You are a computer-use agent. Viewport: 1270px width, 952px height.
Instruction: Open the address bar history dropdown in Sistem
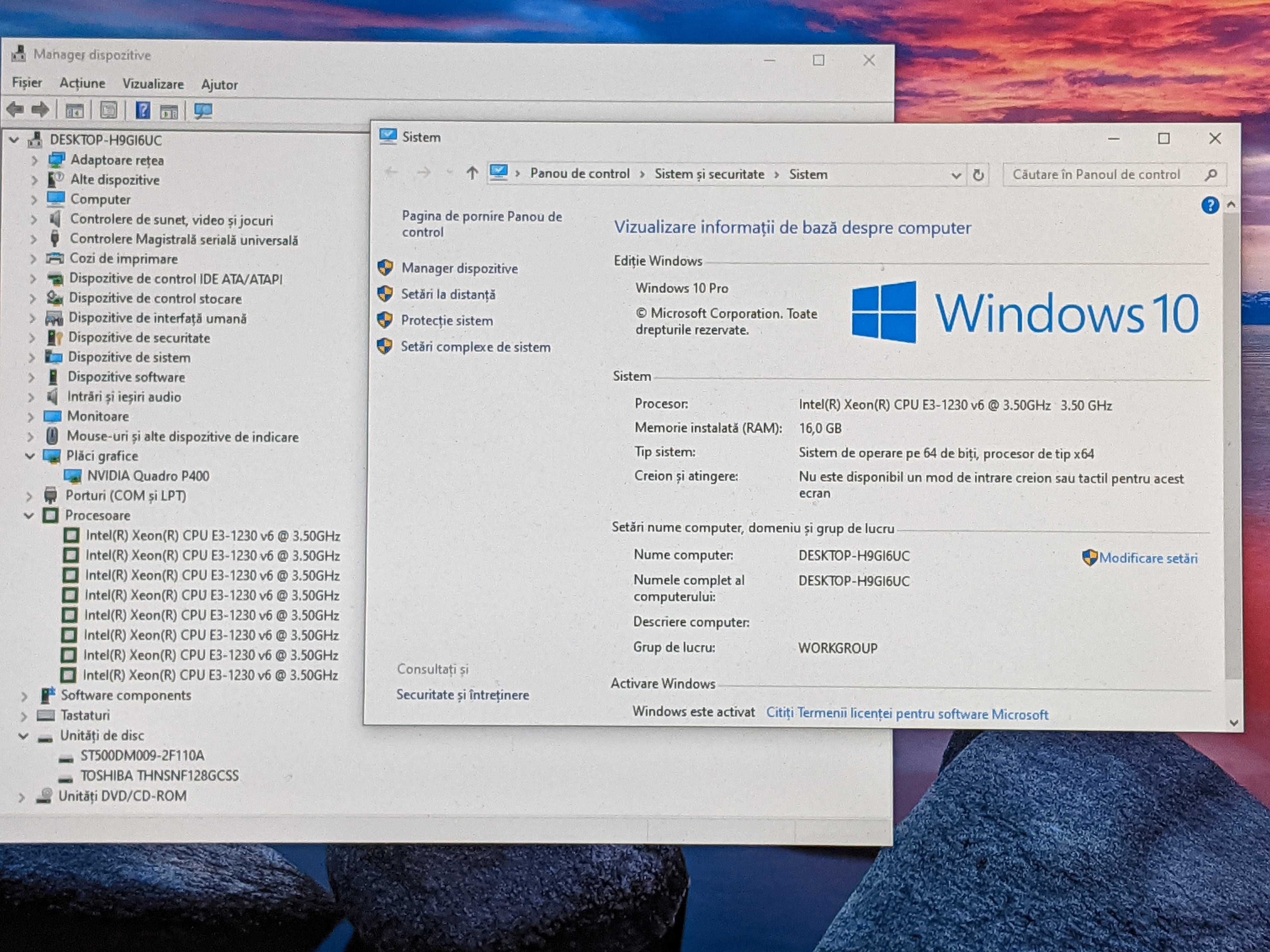(x=956, y=175)
